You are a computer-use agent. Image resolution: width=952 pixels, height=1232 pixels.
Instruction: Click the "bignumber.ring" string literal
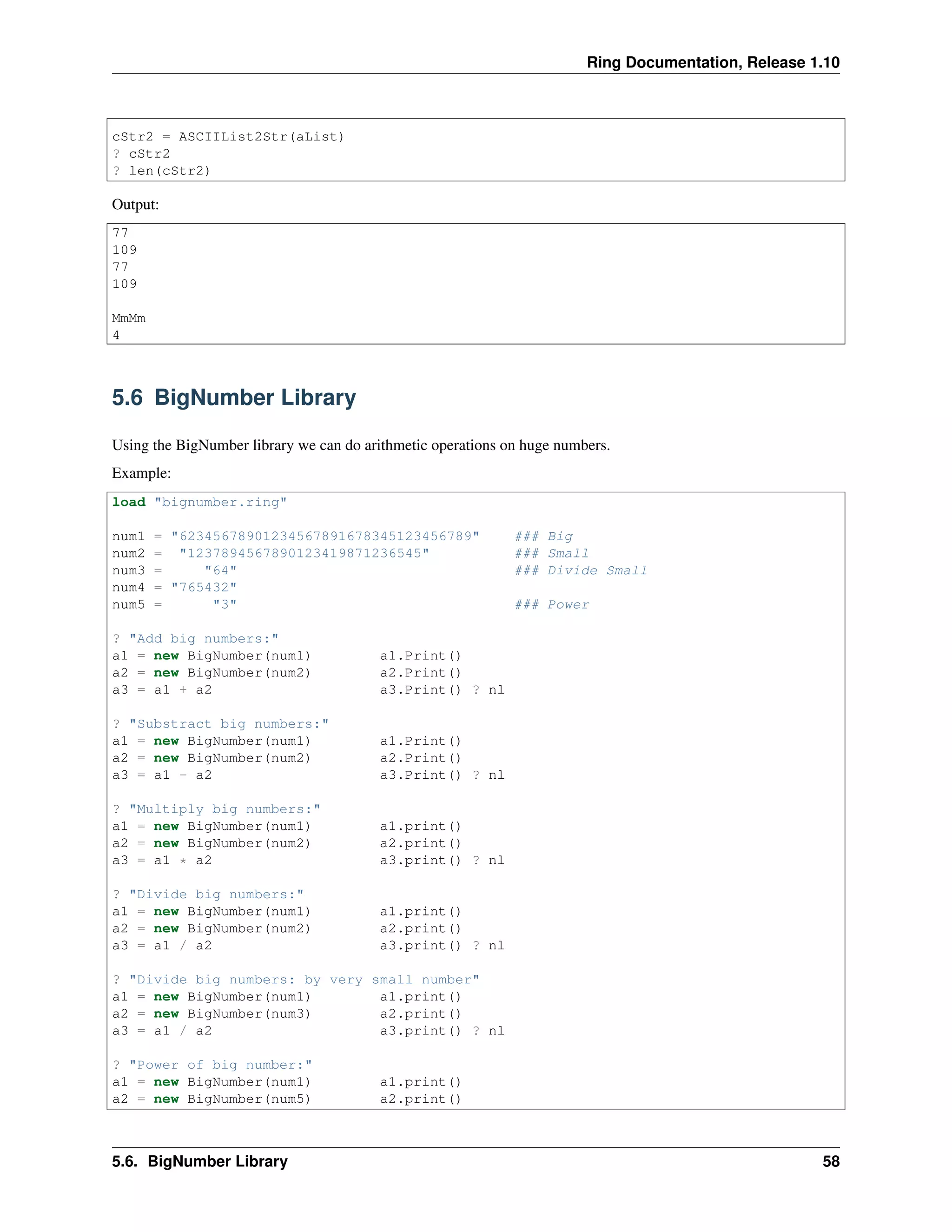[x=220, y=502]
